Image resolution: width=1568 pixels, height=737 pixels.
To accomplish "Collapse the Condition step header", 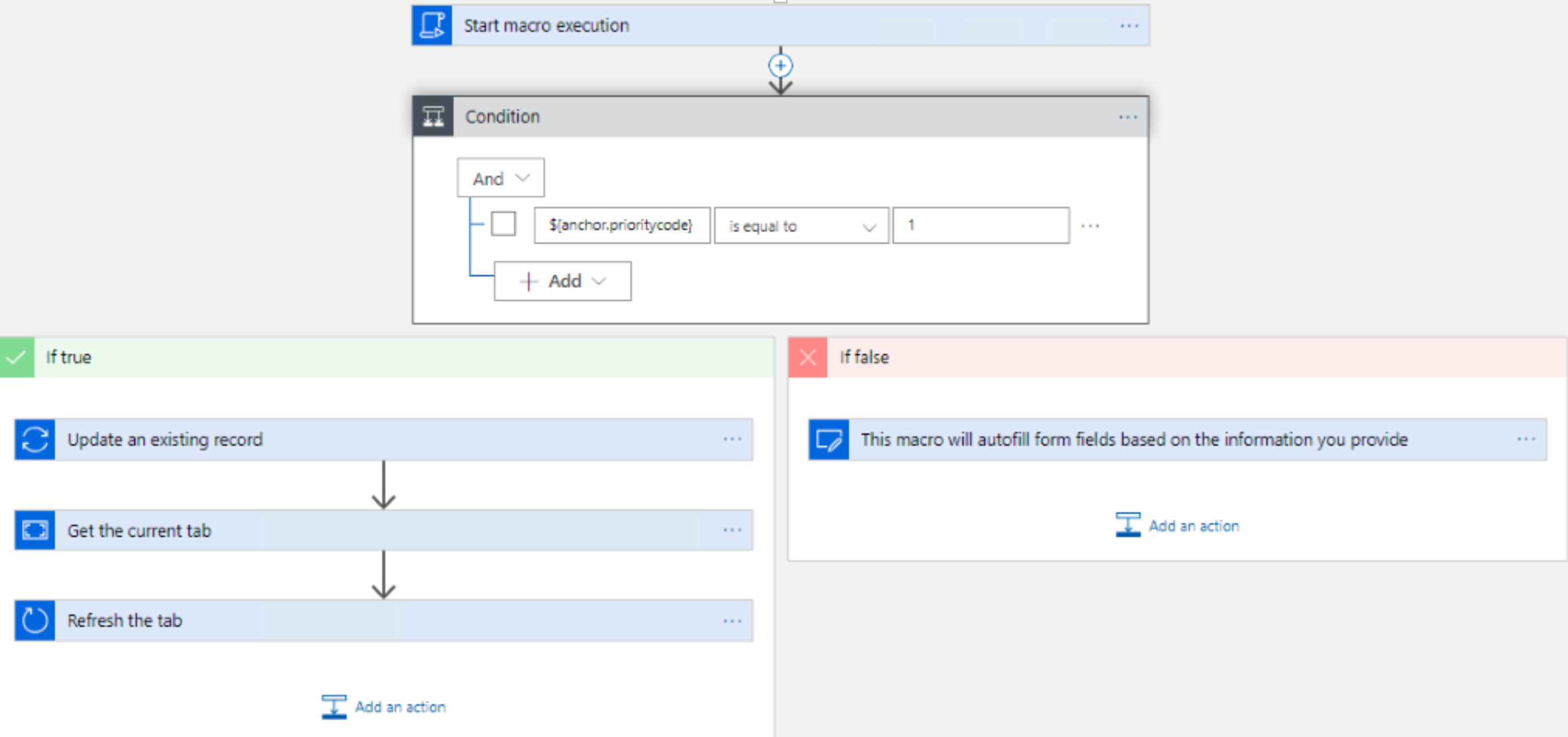I will 780,116.
